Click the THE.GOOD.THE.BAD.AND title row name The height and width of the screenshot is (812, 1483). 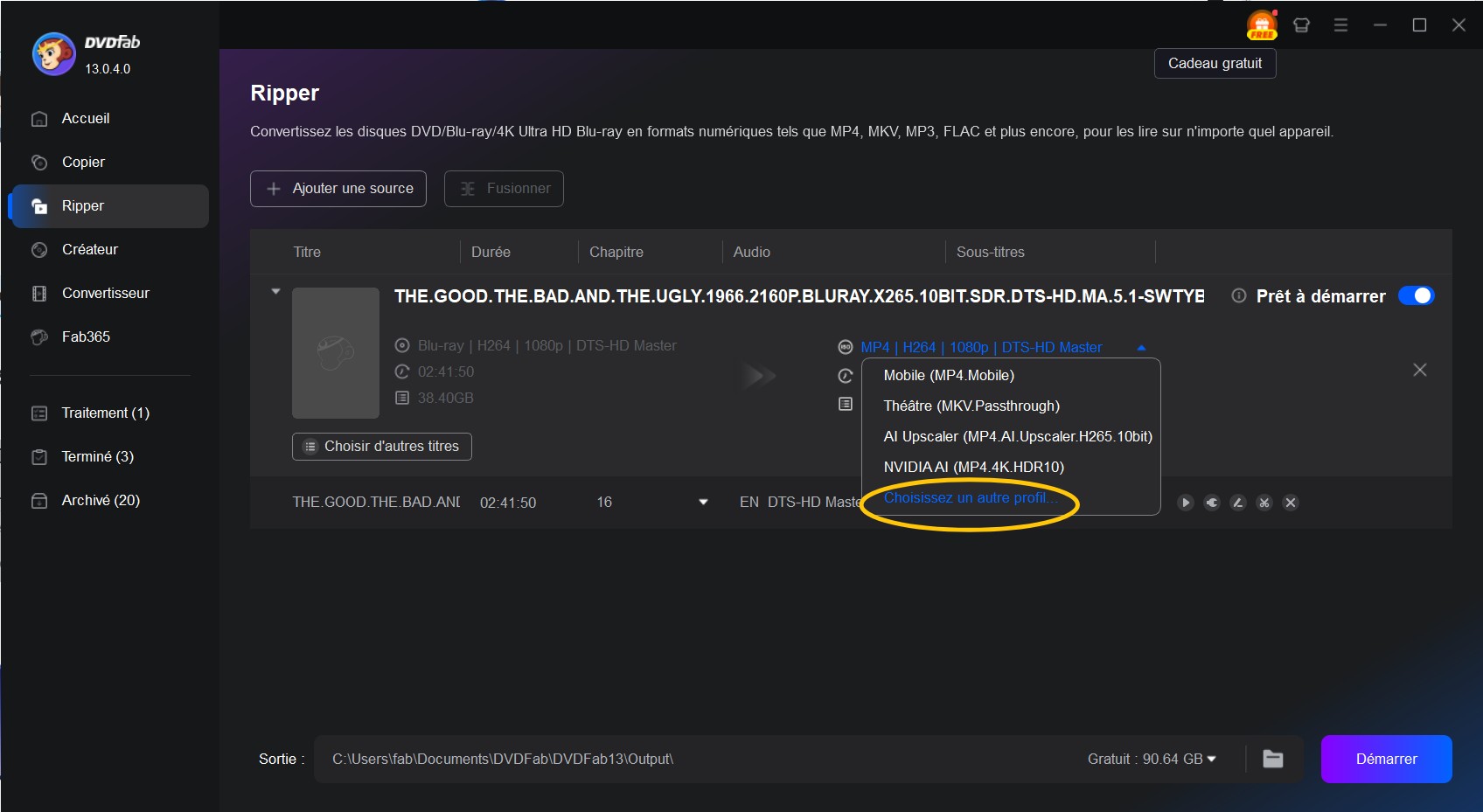(x=376, y=503)
